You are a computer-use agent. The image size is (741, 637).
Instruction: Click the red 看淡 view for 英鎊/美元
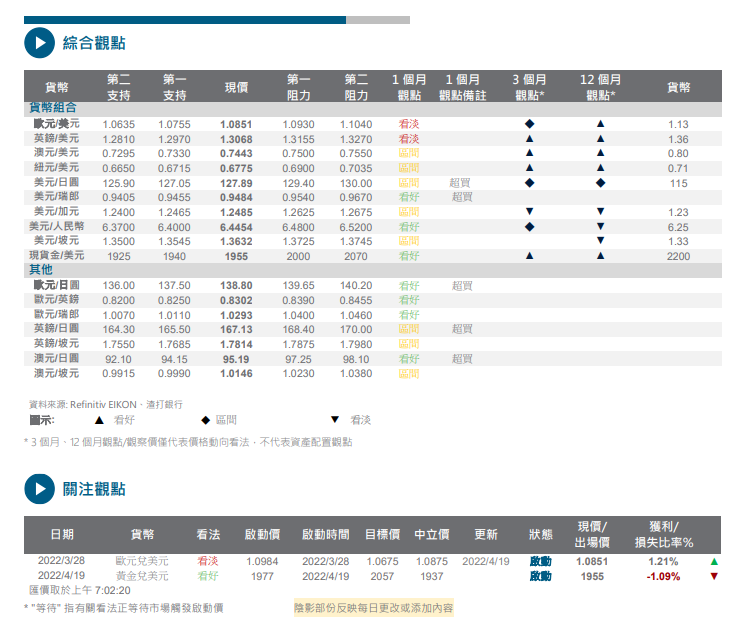408,139
